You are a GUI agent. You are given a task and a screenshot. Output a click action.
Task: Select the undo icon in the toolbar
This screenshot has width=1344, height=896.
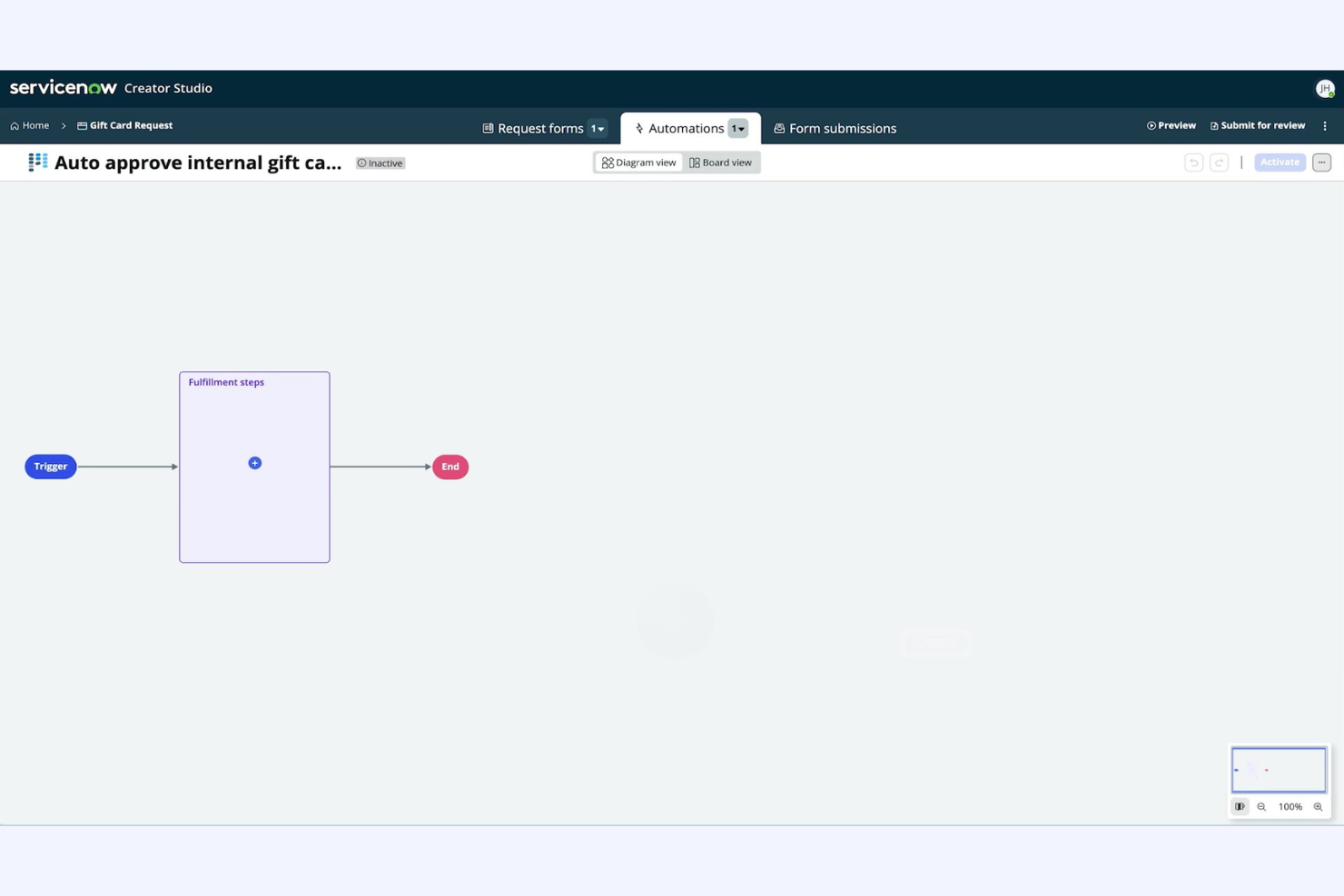pos(1193,162)
